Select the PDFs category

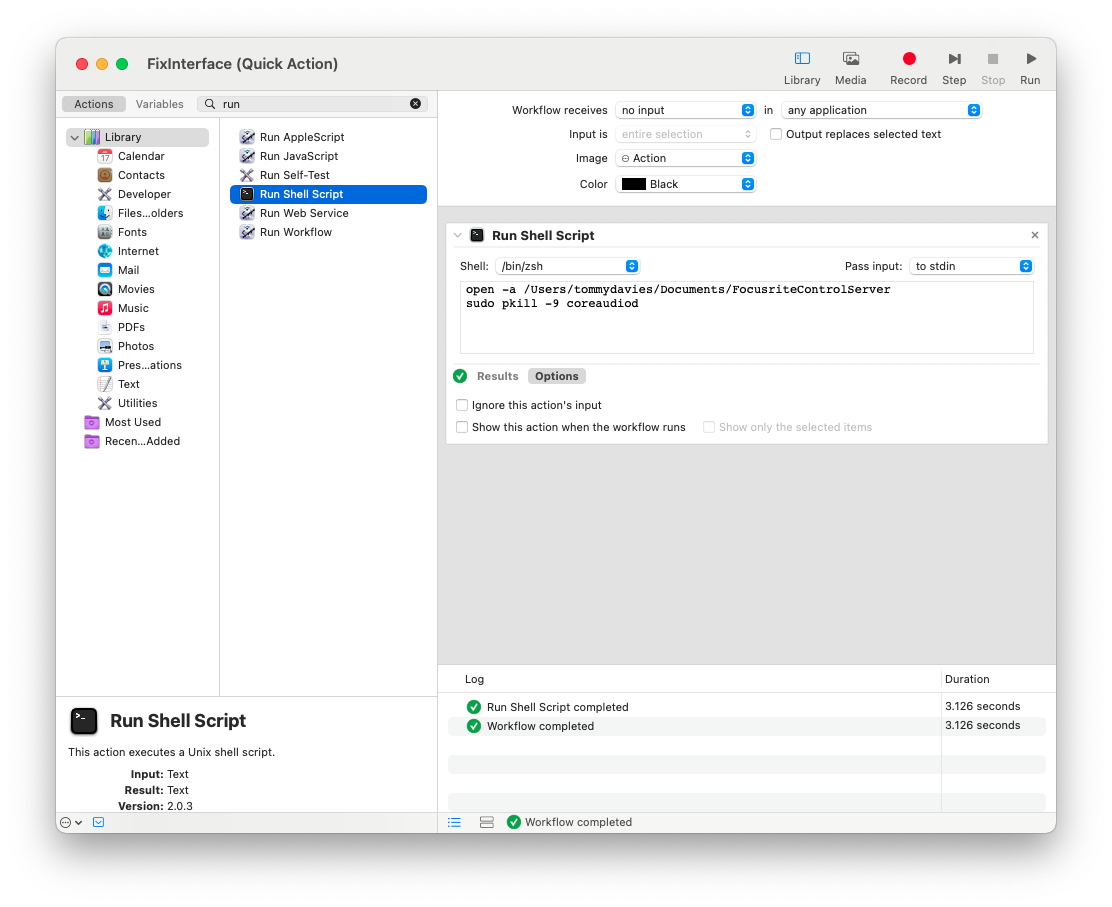tap(130, 328)
